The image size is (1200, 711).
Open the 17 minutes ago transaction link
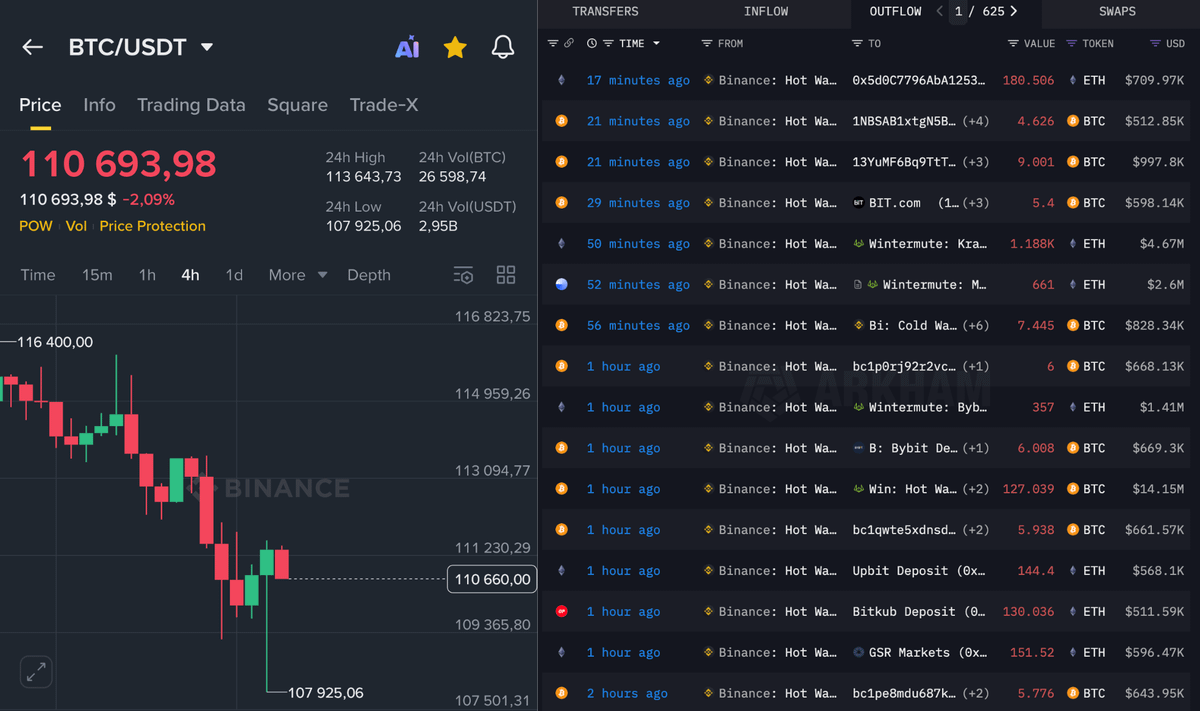638,80
